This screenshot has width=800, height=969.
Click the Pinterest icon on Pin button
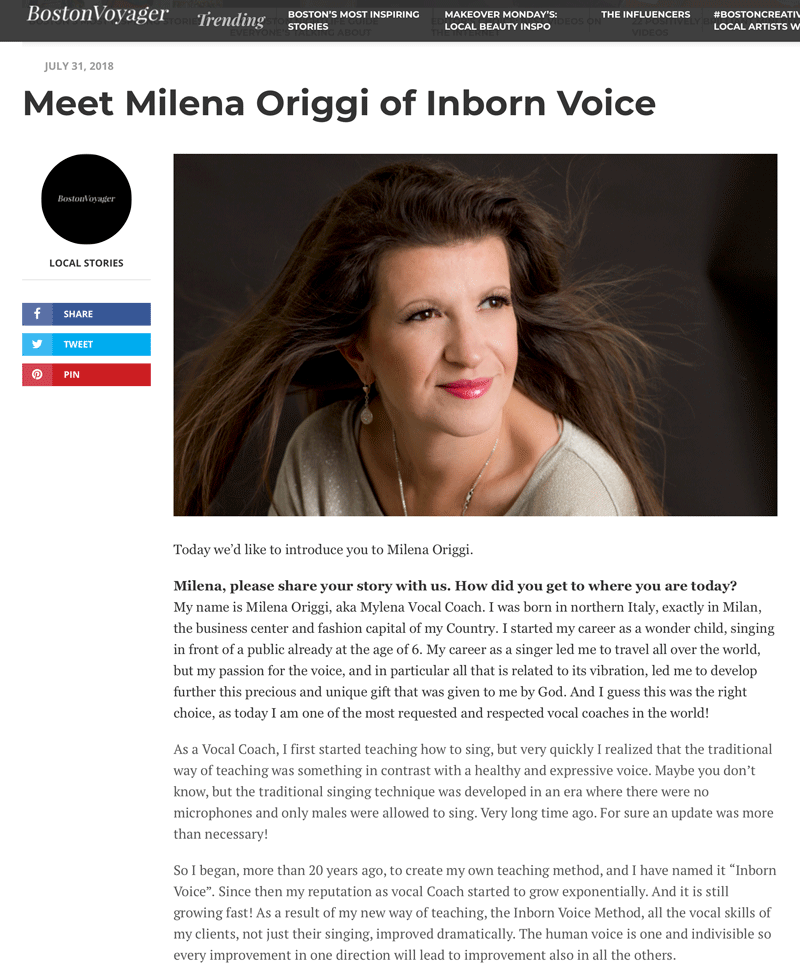click(37, 374)
